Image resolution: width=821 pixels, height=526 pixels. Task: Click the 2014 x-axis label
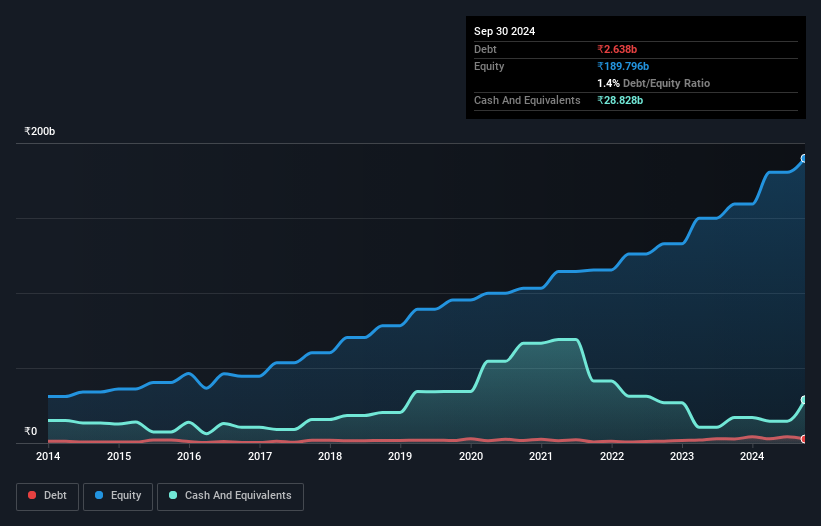click(48, 456)
